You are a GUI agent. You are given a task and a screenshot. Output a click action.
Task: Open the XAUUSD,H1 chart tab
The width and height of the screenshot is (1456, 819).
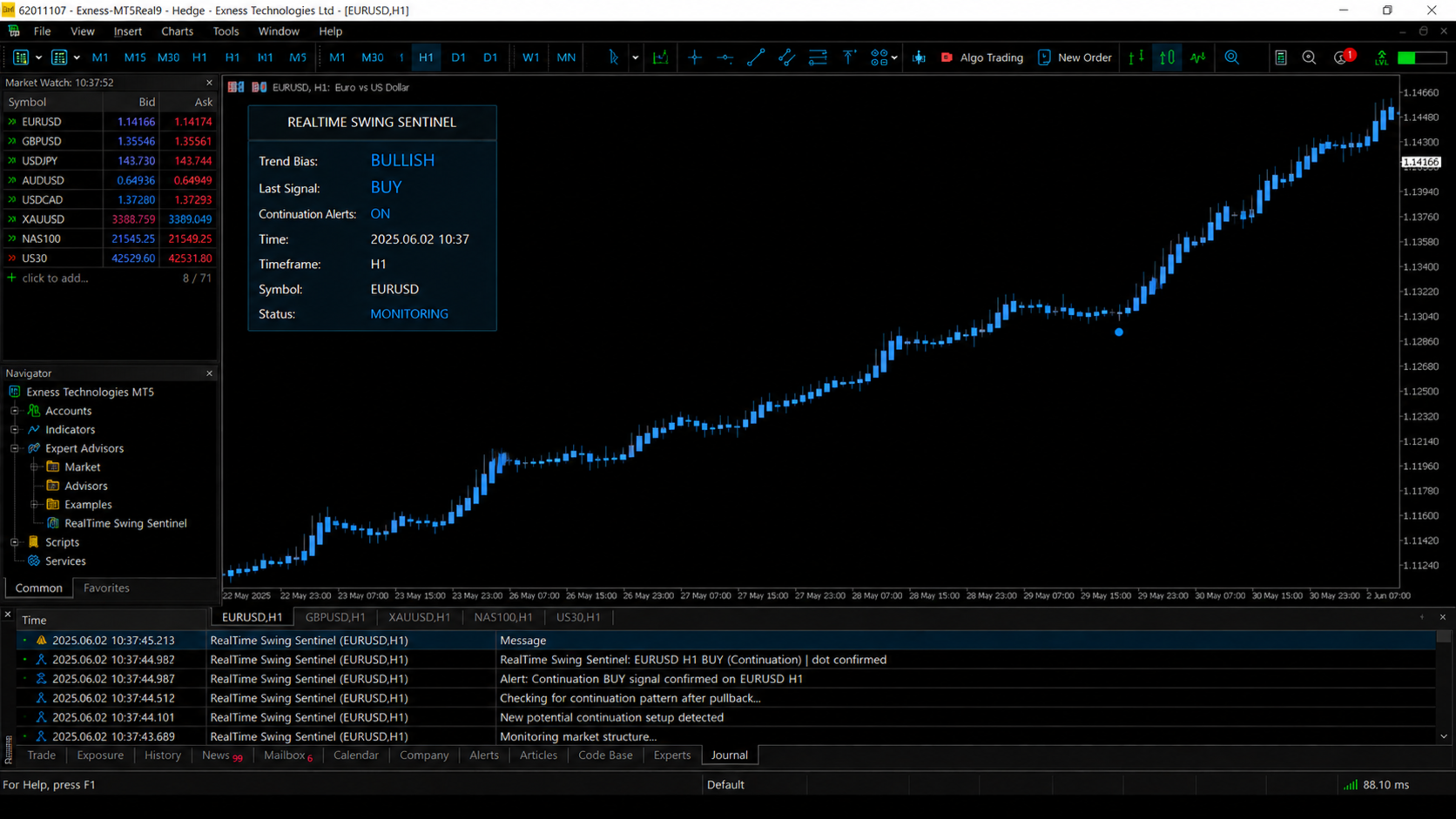point(419,617)
